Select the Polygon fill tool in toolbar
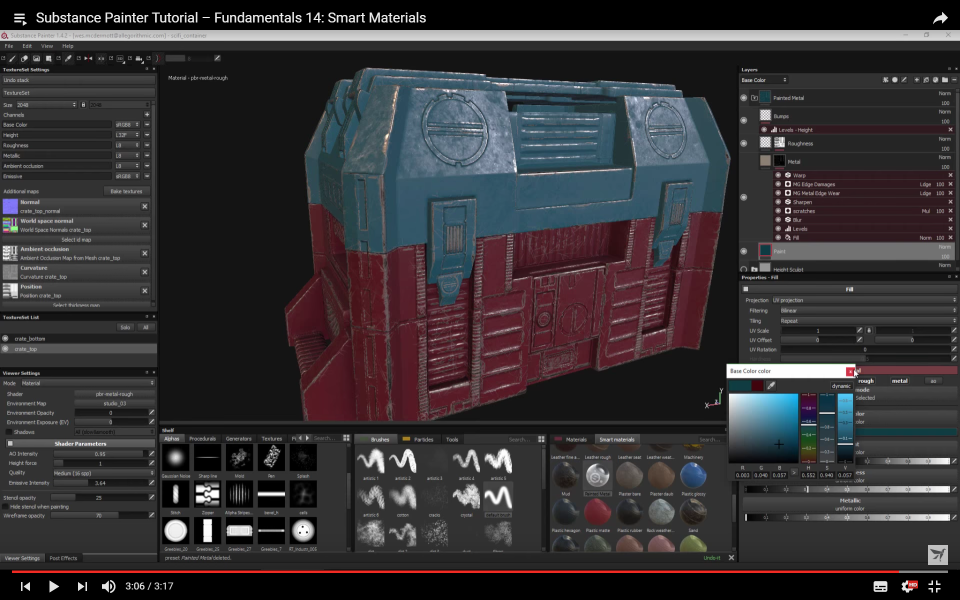 click(x=48, y=58)
